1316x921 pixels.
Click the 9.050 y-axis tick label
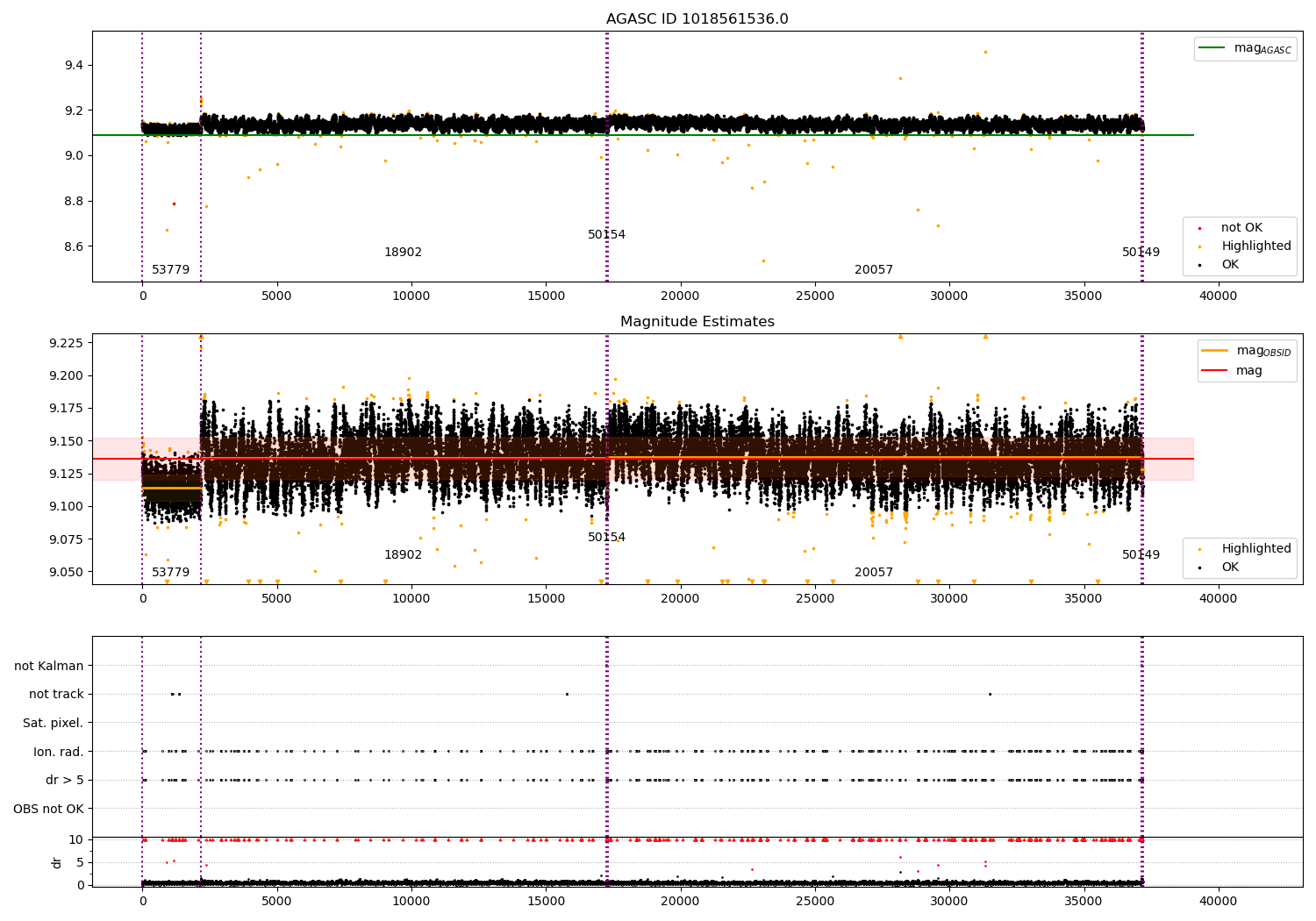(66, 573)
